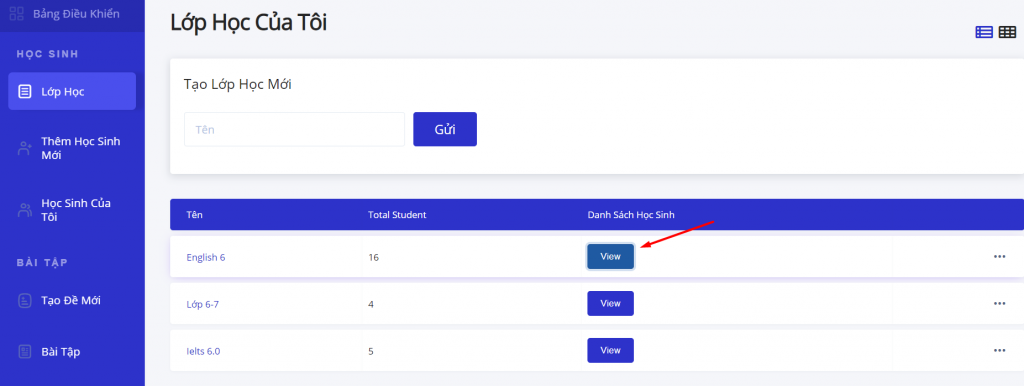Open the Ielts 6.0 class link

tap(203, 351)
